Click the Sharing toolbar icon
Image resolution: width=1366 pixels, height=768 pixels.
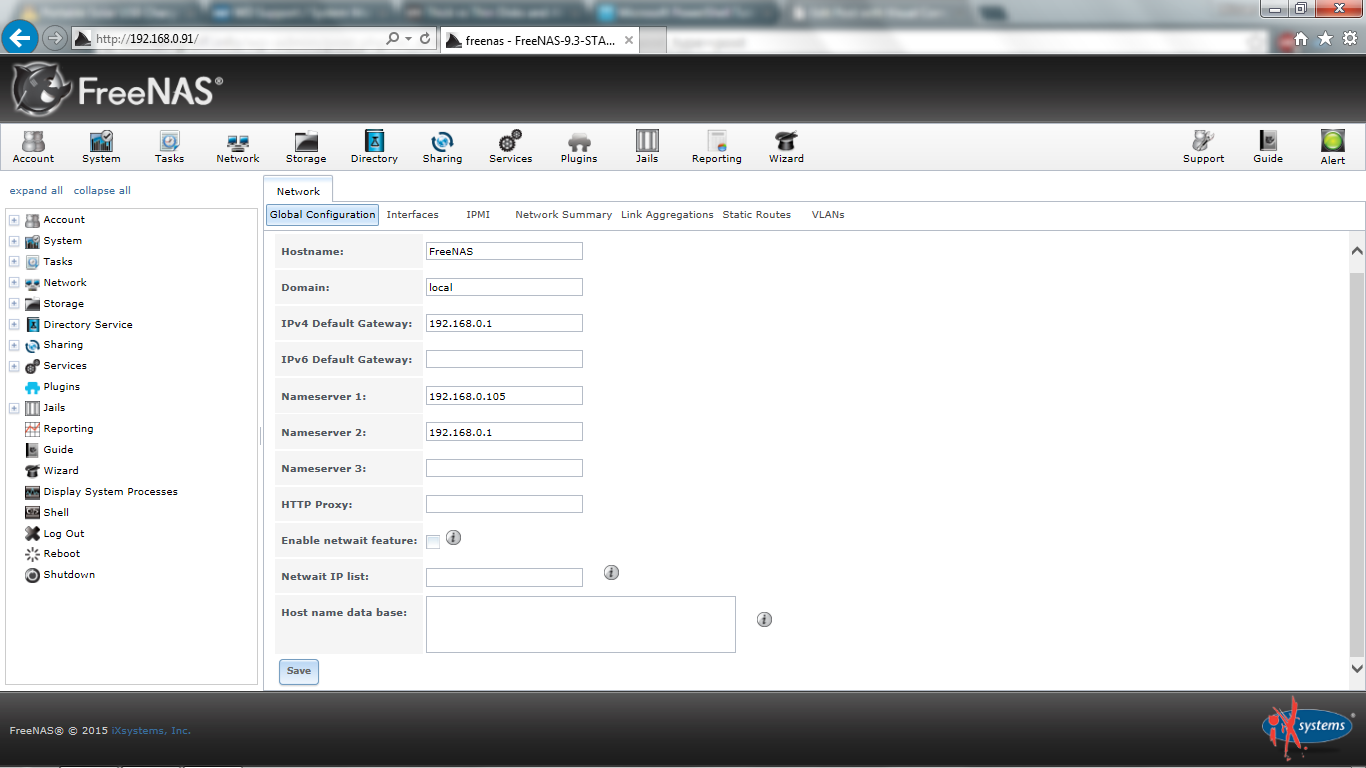[442, 146]
